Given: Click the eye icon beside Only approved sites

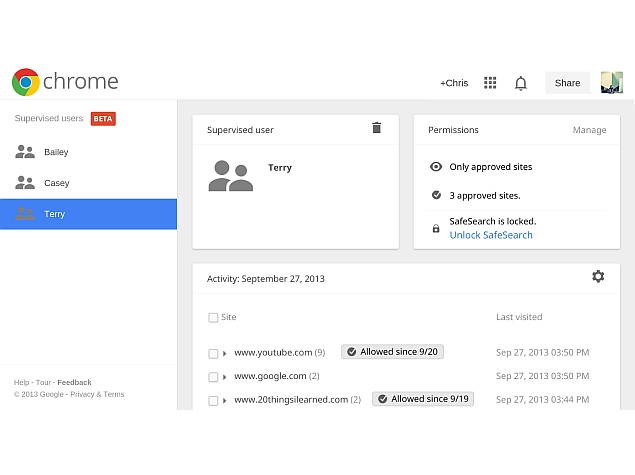Looking at the screenshot, I should tap(436, 166).
